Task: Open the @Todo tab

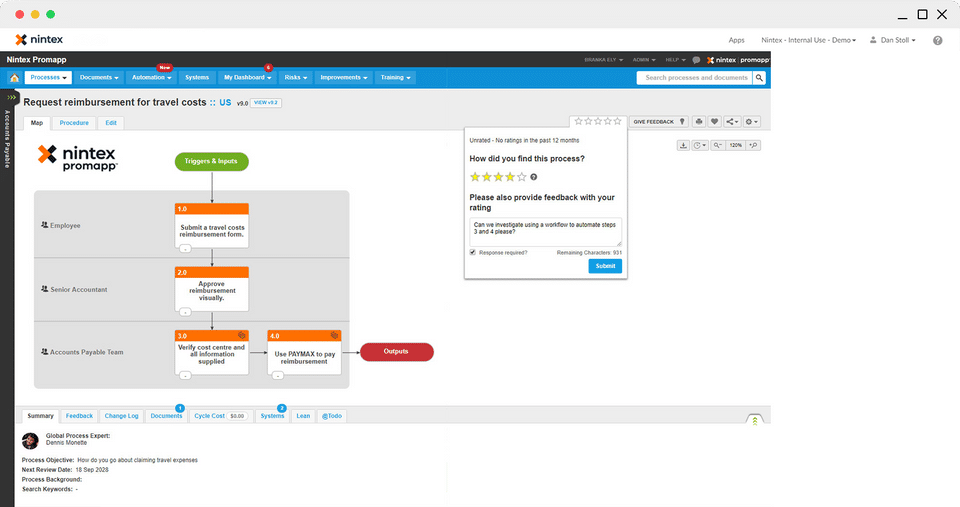Action: (x=332, y=416)
